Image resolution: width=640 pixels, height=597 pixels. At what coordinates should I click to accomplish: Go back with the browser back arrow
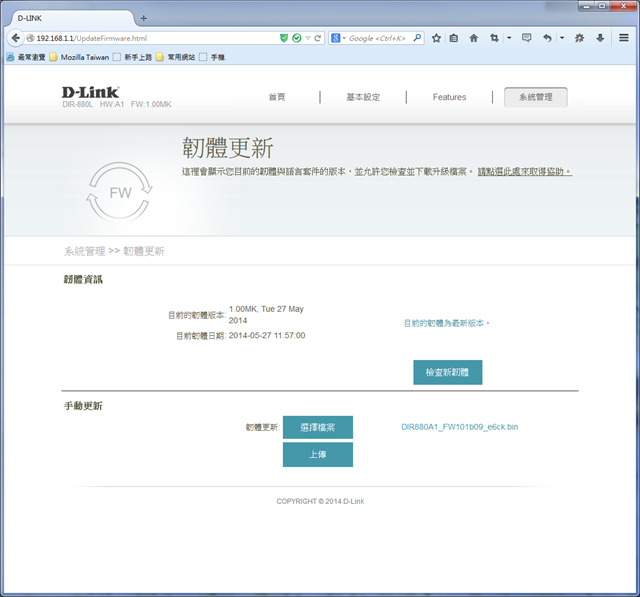pyautogui.click(x=15, y=38)
